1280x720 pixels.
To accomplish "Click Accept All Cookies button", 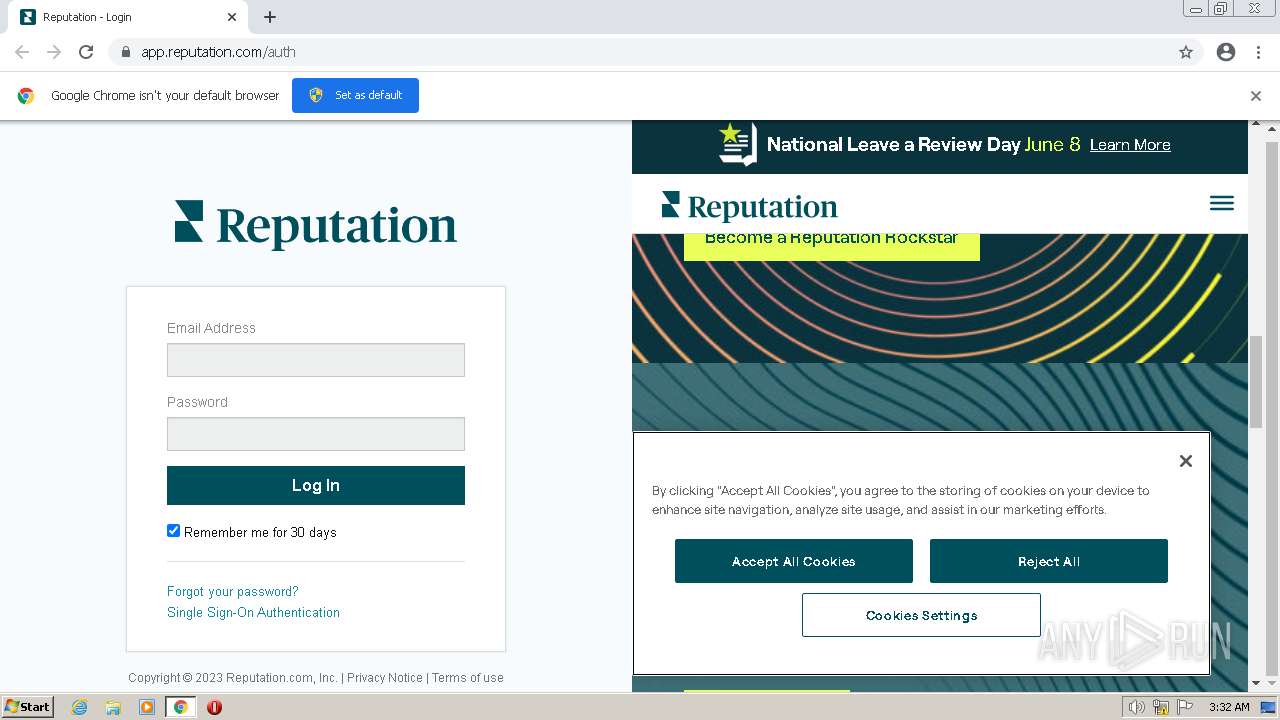I will (x=794, y=561).
